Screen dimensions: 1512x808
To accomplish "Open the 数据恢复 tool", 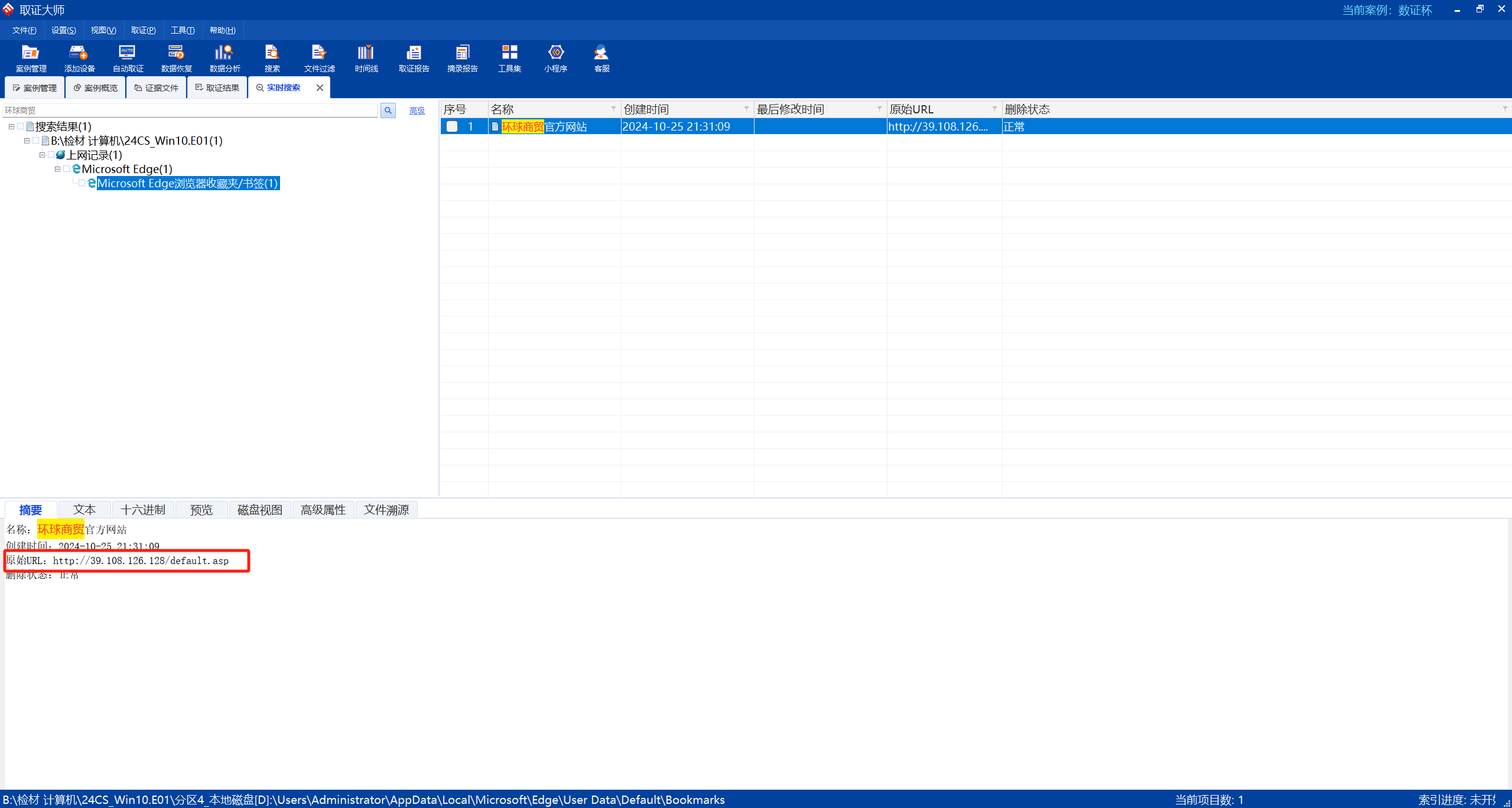I will (x=176, y=58).
